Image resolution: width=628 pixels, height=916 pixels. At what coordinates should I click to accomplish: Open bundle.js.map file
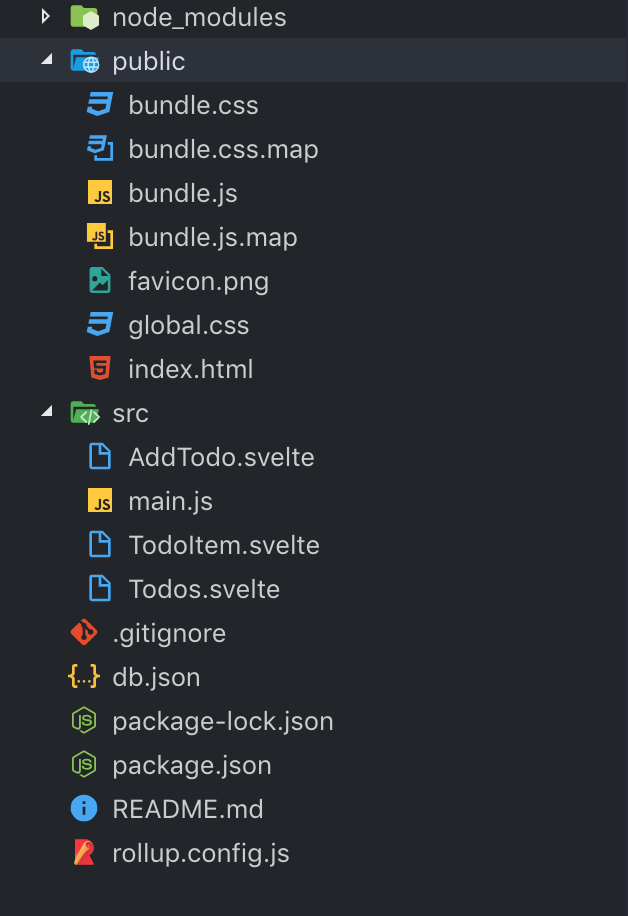coord(212,237)
